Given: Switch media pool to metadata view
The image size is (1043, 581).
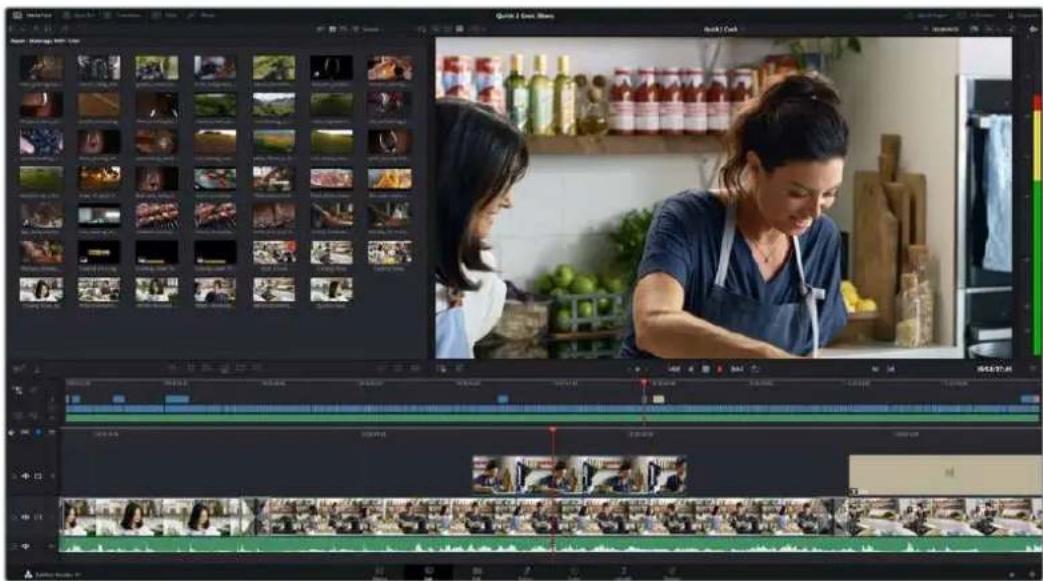Looking at the screenshot, I should click(x=320, y=29).
